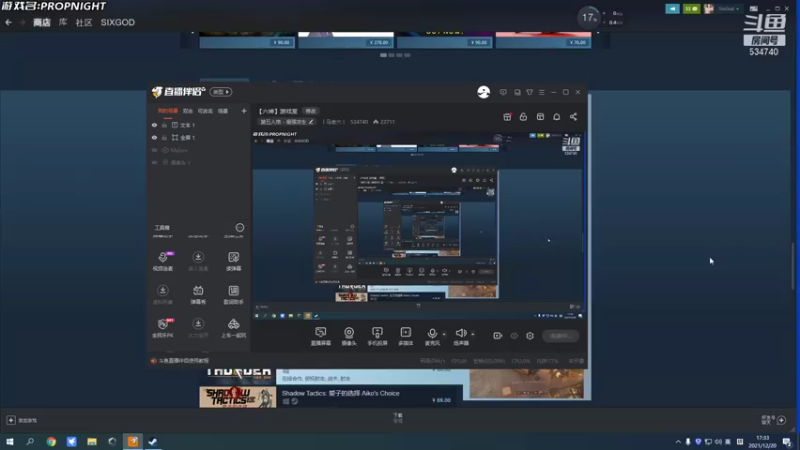Open the 库 library tab in Steam
The height and width of the screenshot is (450, 800).
point(63,22)
